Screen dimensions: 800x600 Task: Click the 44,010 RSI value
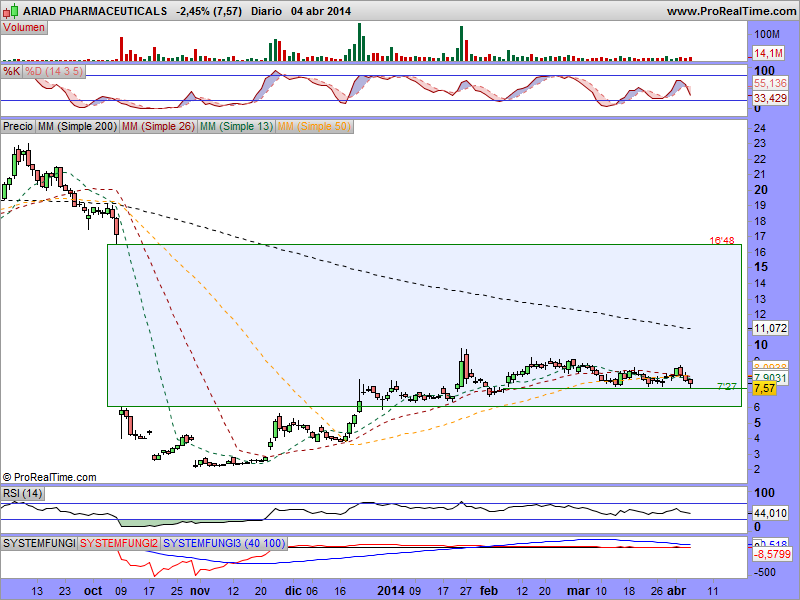tap(770, 513)
